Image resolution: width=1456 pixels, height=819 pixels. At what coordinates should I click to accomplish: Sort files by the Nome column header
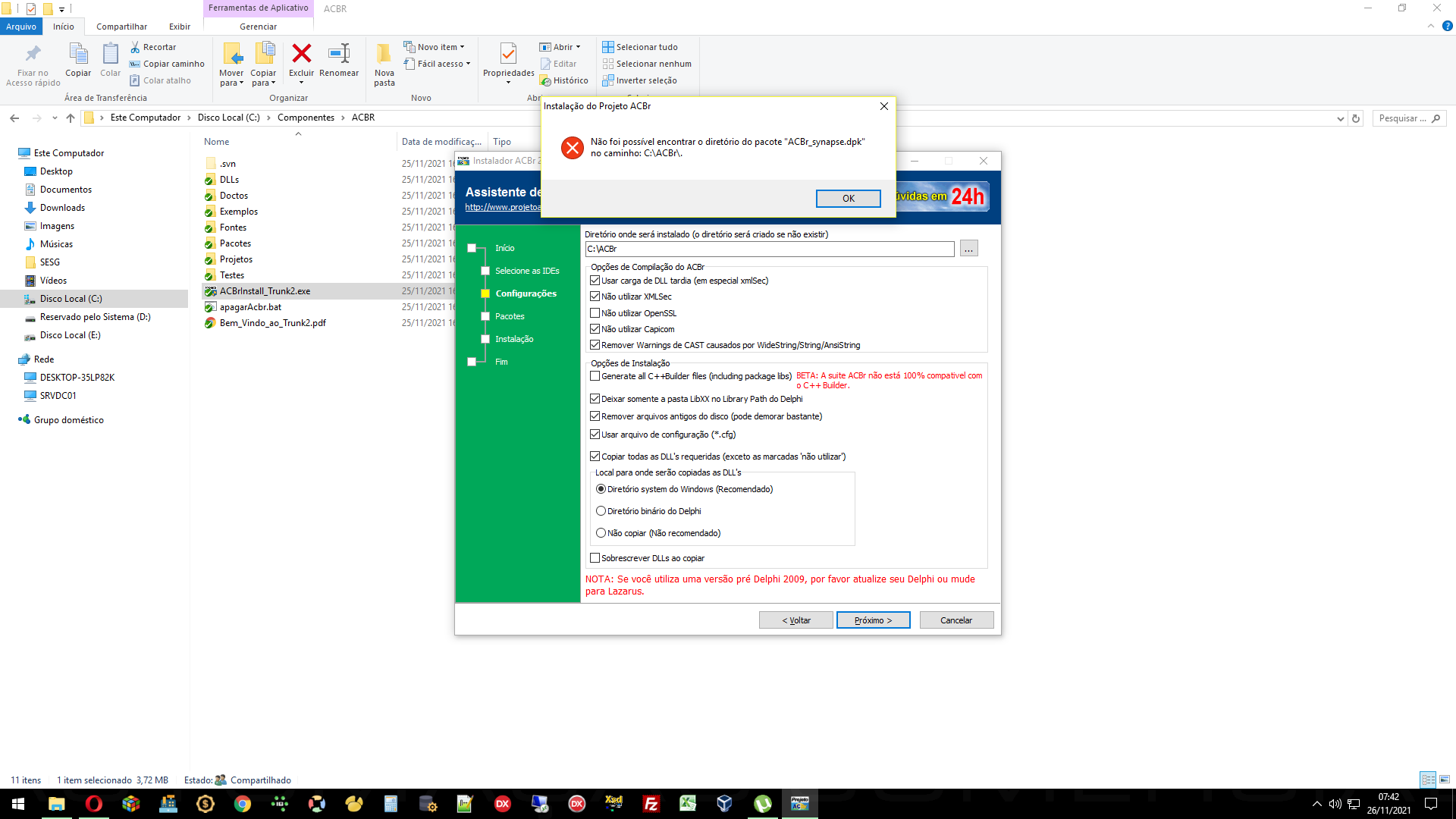tap(216, 142)
